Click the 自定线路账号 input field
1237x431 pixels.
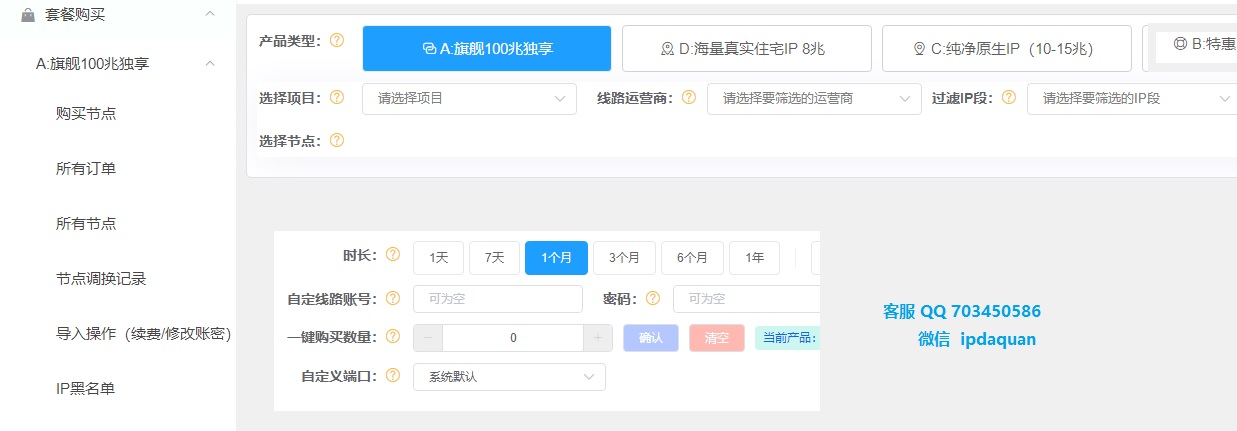[x=498, y=299]
